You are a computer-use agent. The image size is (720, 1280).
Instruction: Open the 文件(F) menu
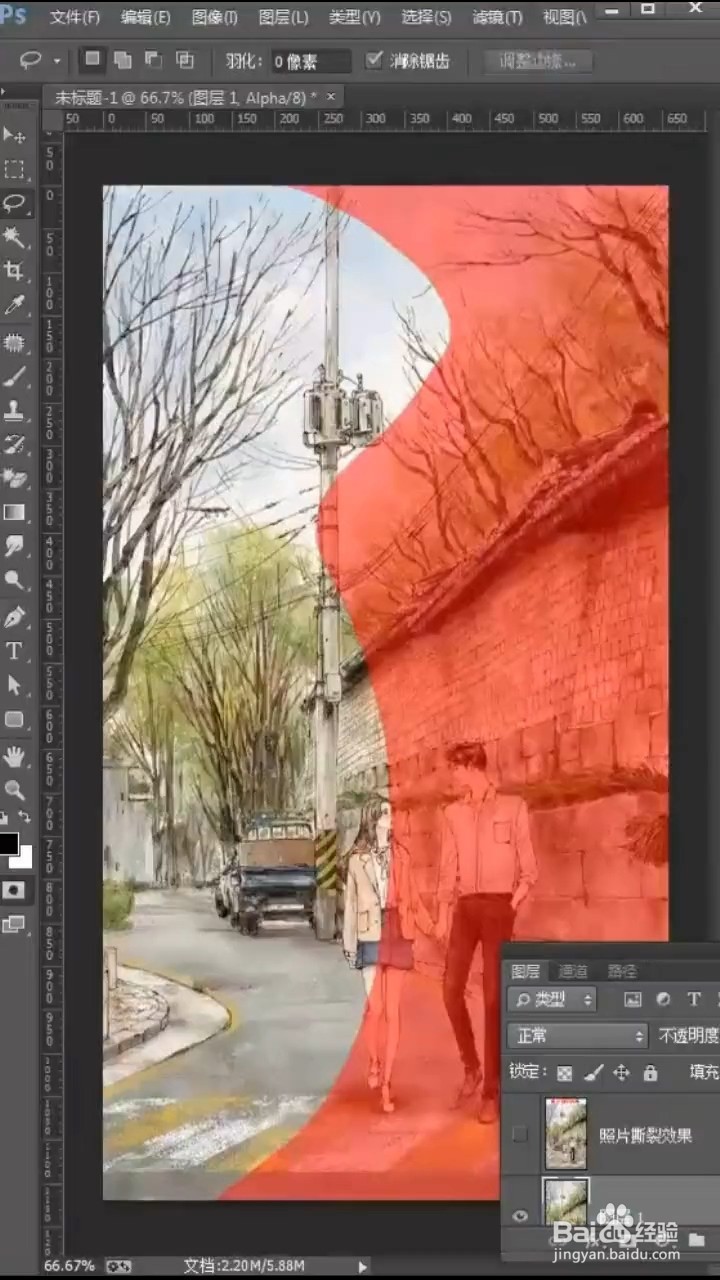[x=75, y=17]
